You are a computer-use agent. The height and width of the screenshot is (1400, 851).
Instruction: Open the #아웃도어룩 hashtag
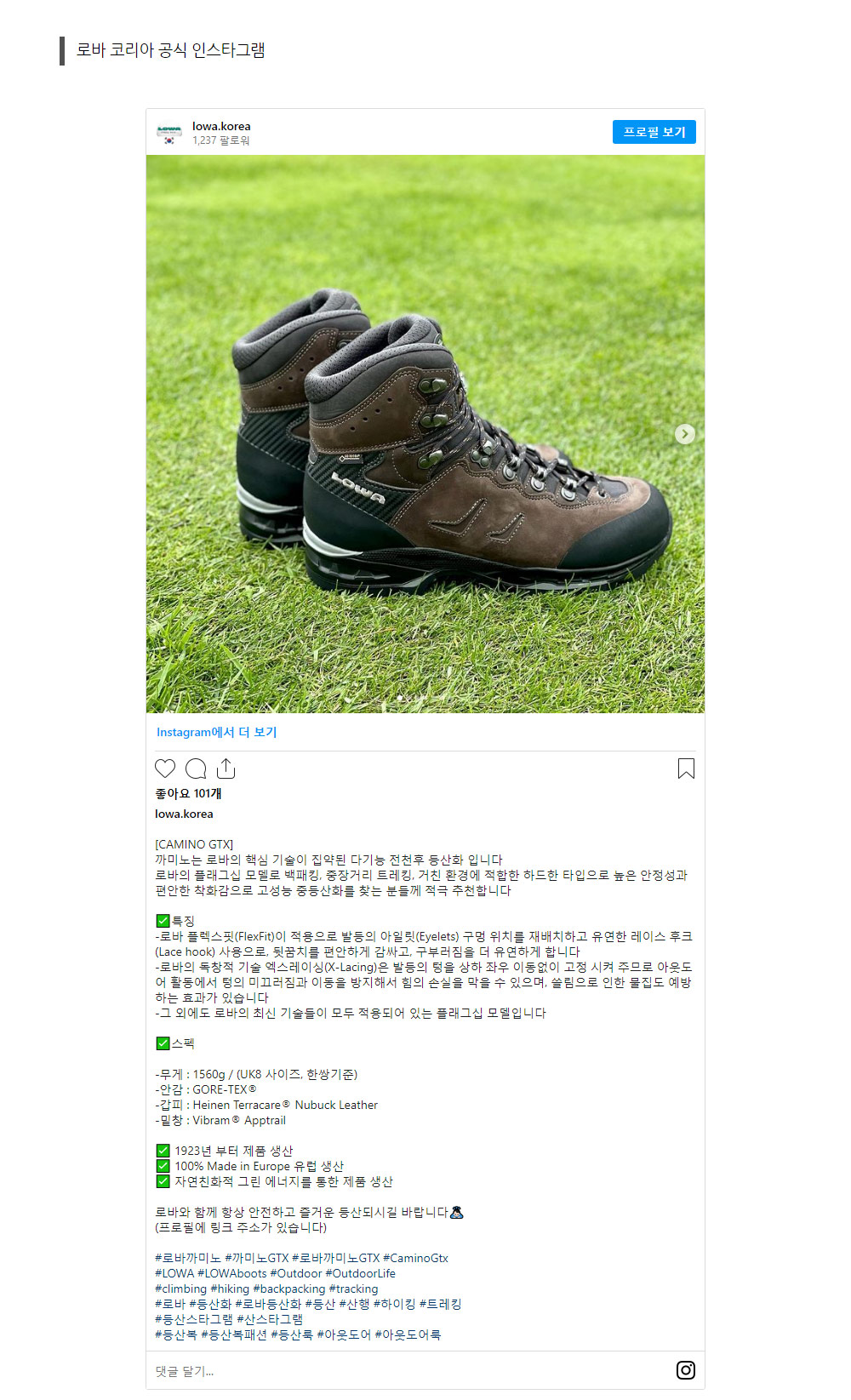click(408, 1334)
